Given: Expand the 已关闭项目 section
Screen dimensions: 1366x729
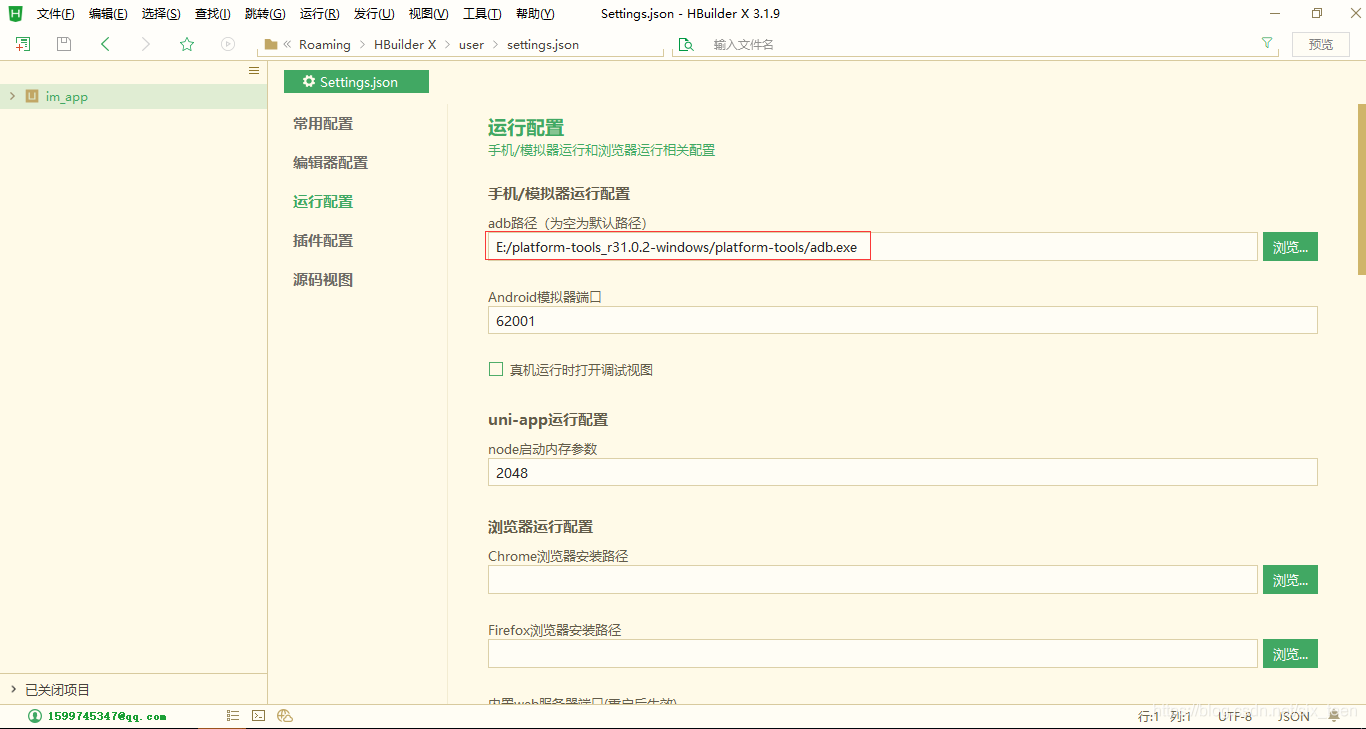Looking at the screenshot, I should (12, 690).
